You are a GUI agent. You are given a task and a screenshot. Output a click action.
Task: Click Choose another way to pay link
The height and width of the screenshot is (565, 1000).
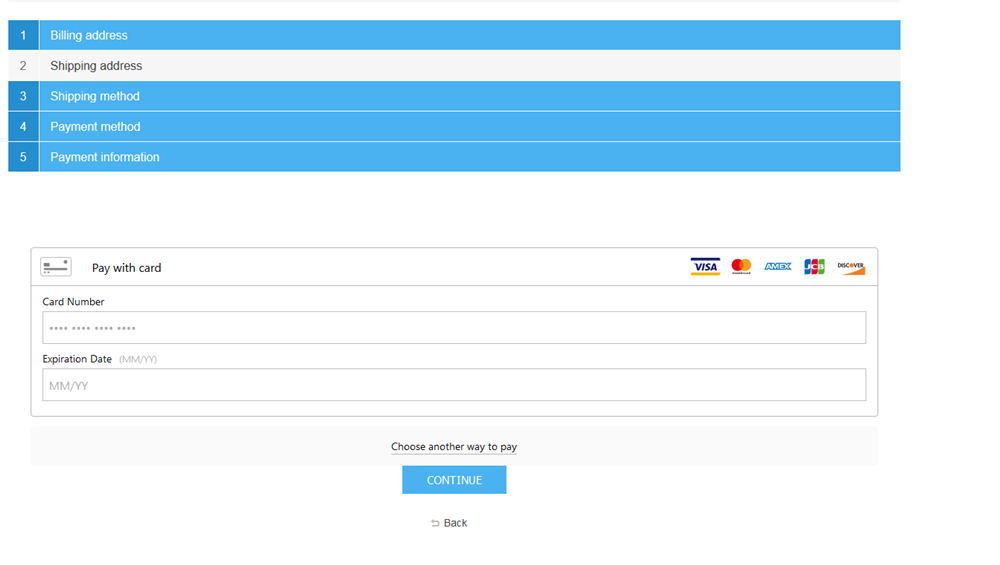(x=454, y=446)
